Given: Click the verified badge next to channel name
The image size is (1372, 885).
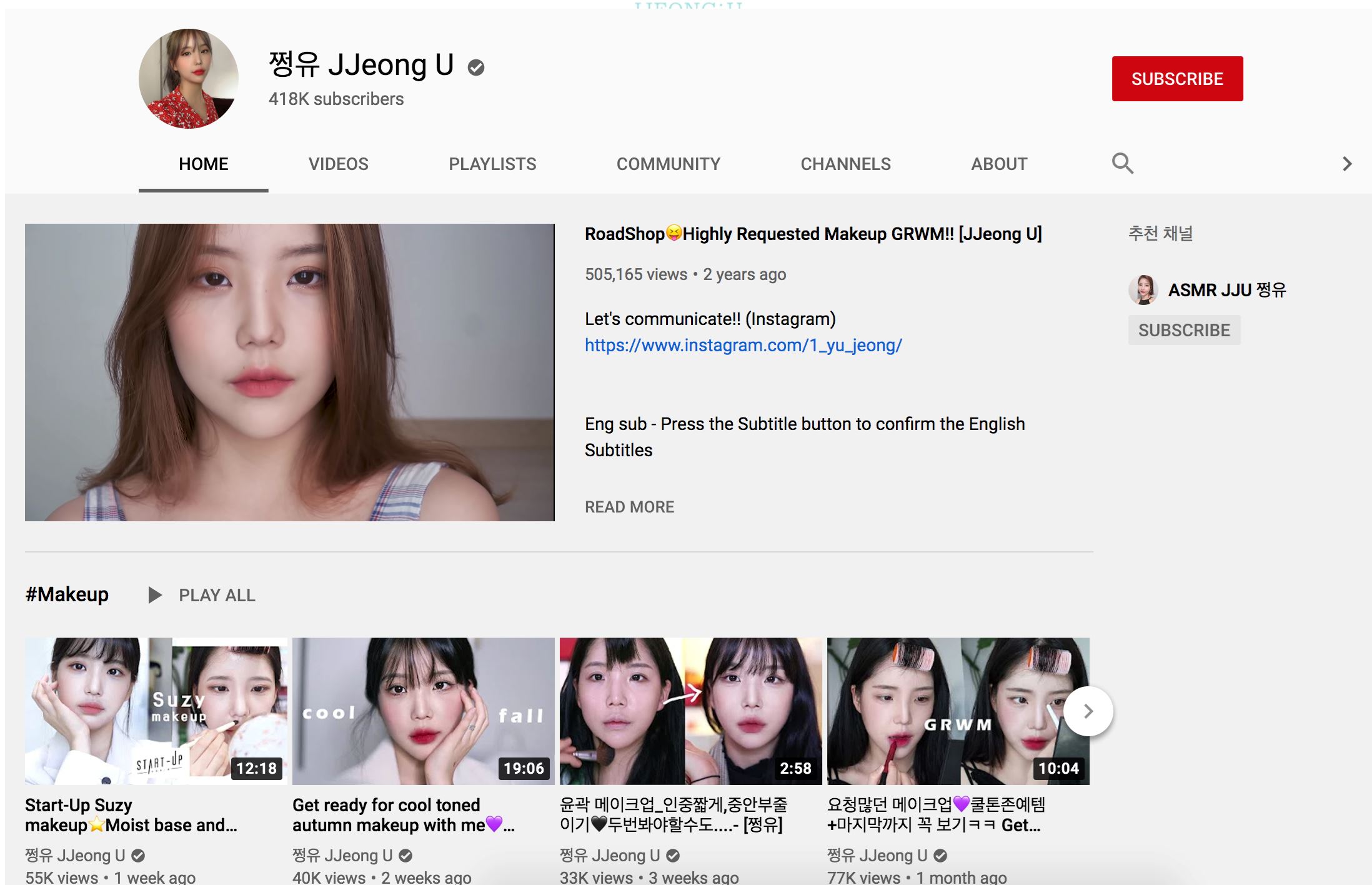Looking at the screenshot, I should (x=477, y=66).
